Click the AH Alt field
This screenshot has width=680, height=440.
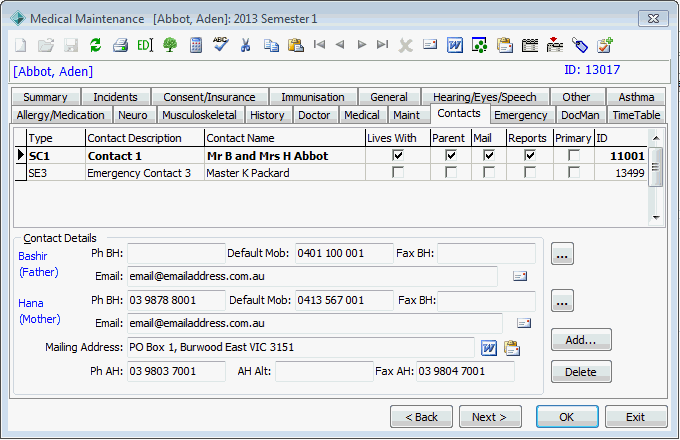point(324,372)
